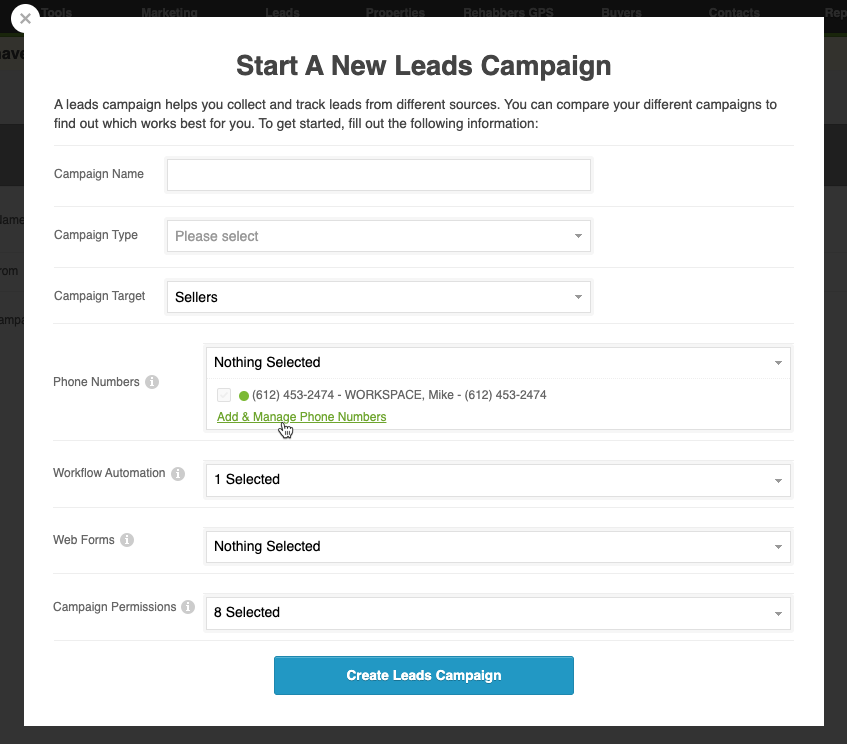Select the Buyers tab in top navigation
The image size is (847, 744).
pyautogui.click(x=621, y=12)
